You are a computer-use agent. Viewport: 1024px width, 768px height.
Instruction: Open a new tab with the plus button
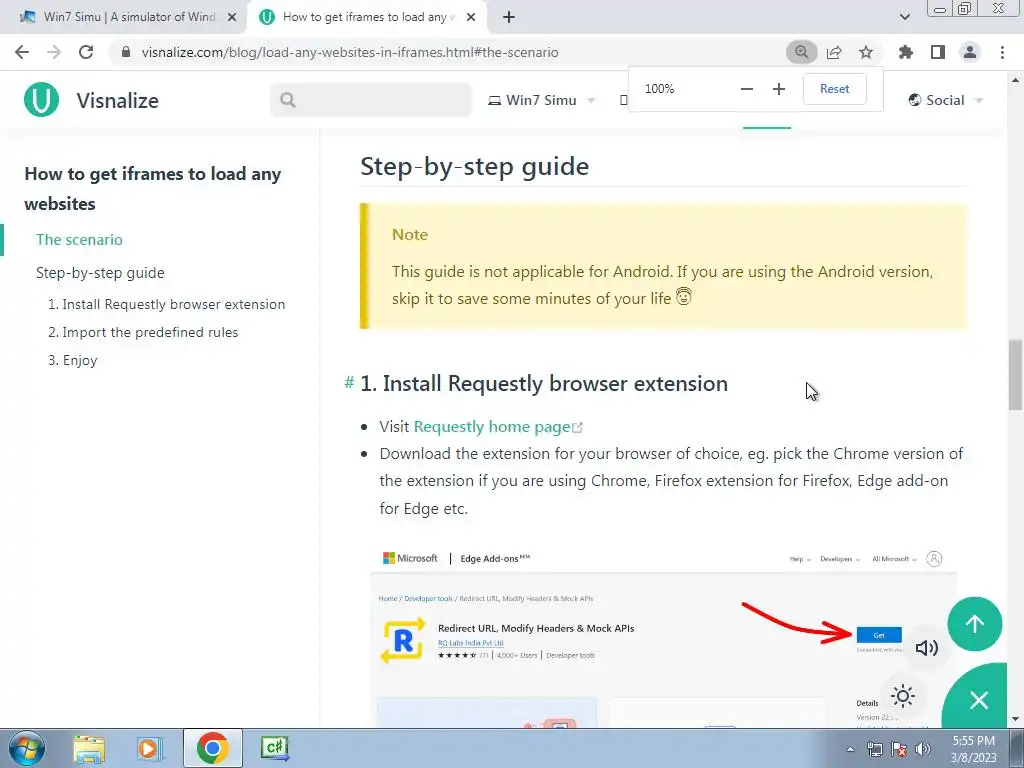(509, 18)
